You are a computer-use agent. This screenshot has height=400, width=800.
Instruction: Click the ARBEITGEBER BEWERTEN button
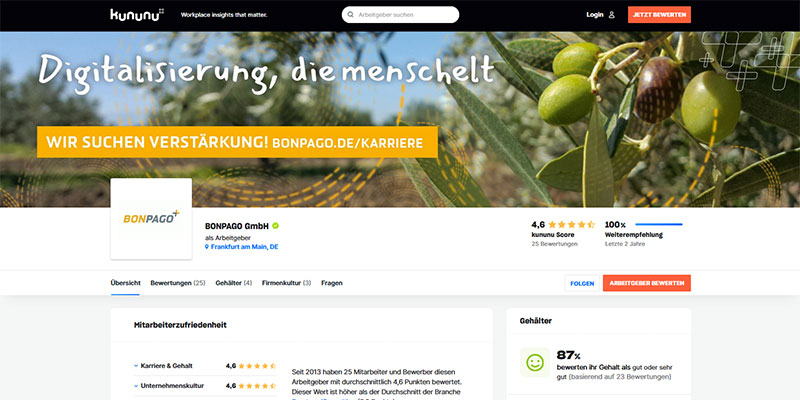(x=646, y=283)
